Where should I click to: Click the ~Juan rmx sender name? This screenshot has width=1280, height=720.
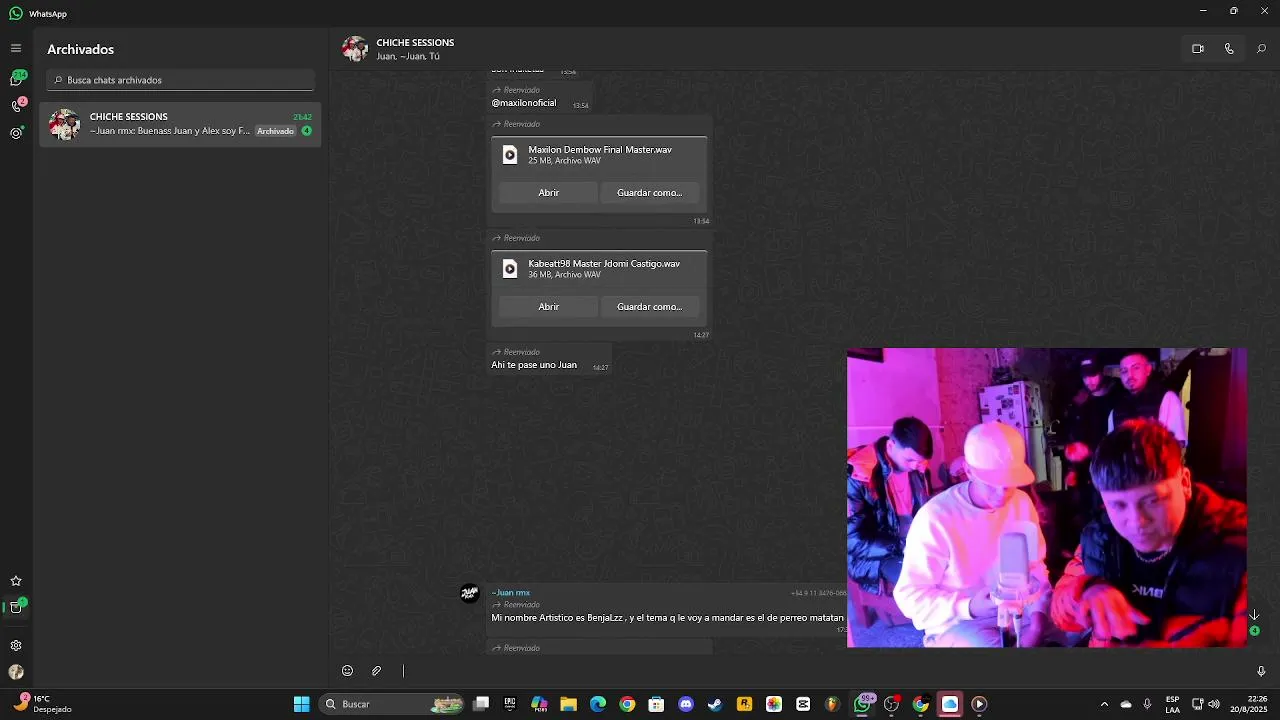tap(510, 593)
